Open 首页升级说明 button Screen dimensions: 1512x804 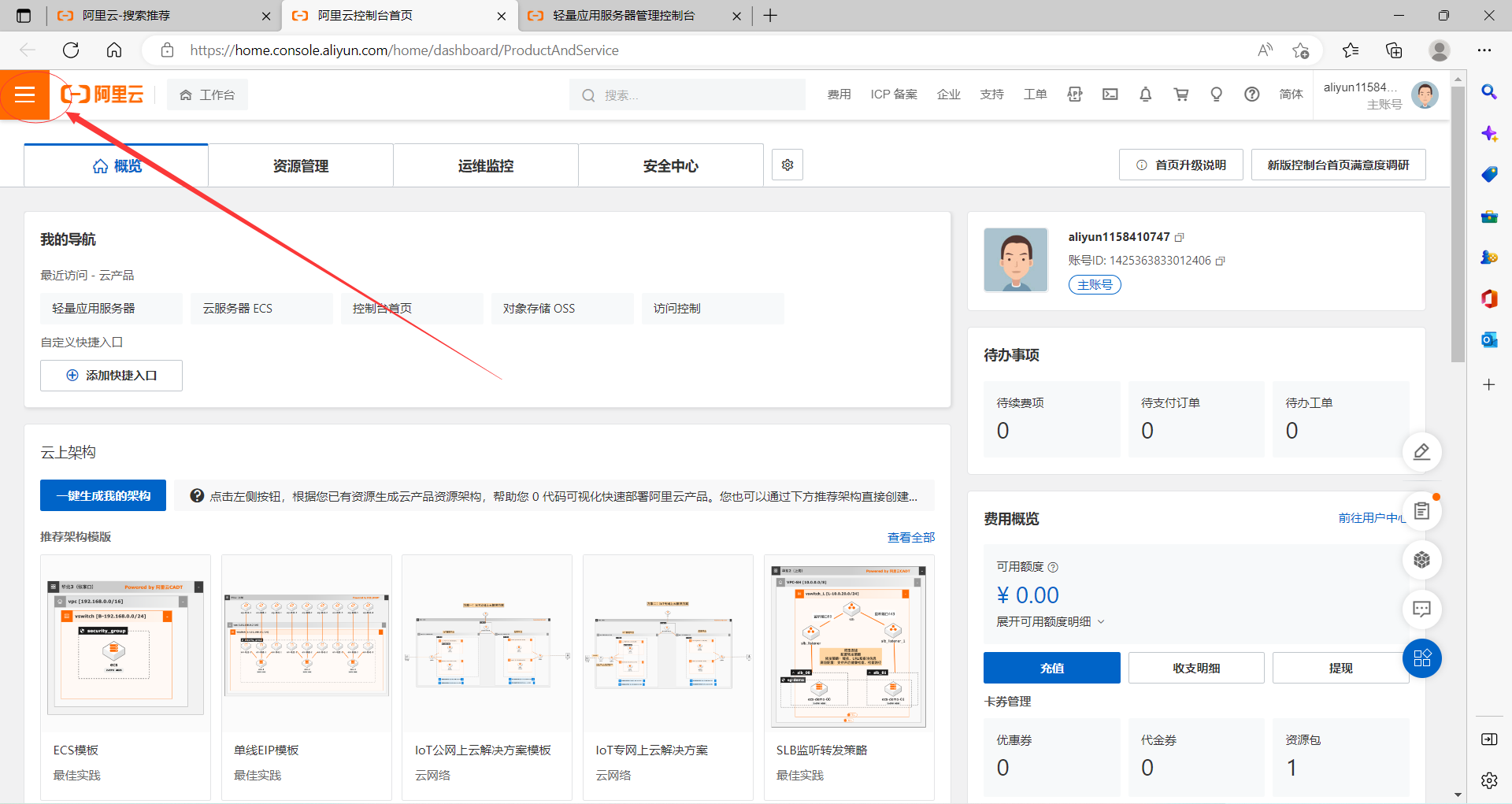[x=1181, y=165]
